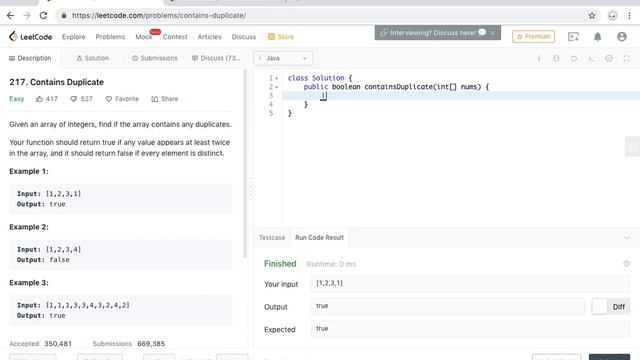The image size is (640, 360).
Task: Switch to the Testcase tab
Action: coord(272,238)
